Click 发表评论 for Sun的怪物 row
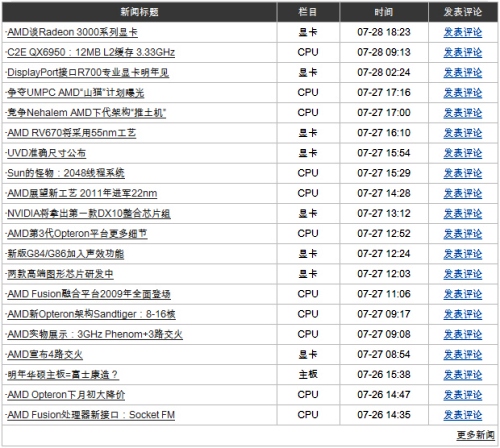 click(463, 173)
